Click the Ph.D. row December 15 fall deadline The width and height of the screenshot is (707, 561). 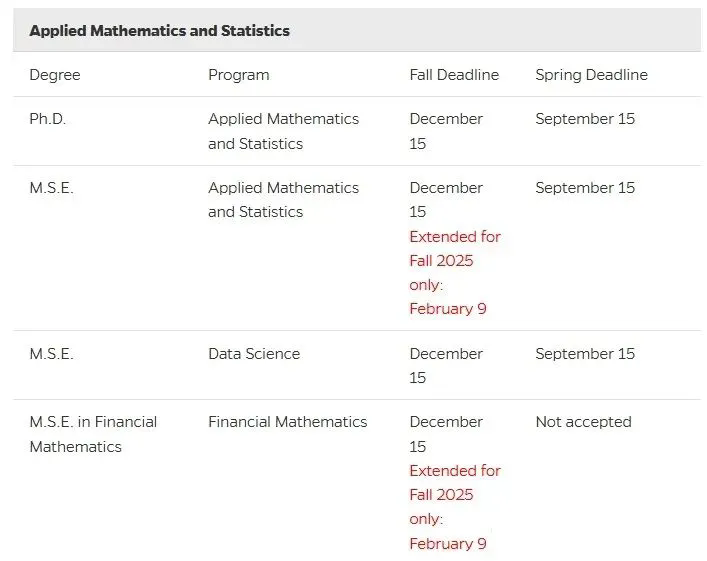[446, 131]
